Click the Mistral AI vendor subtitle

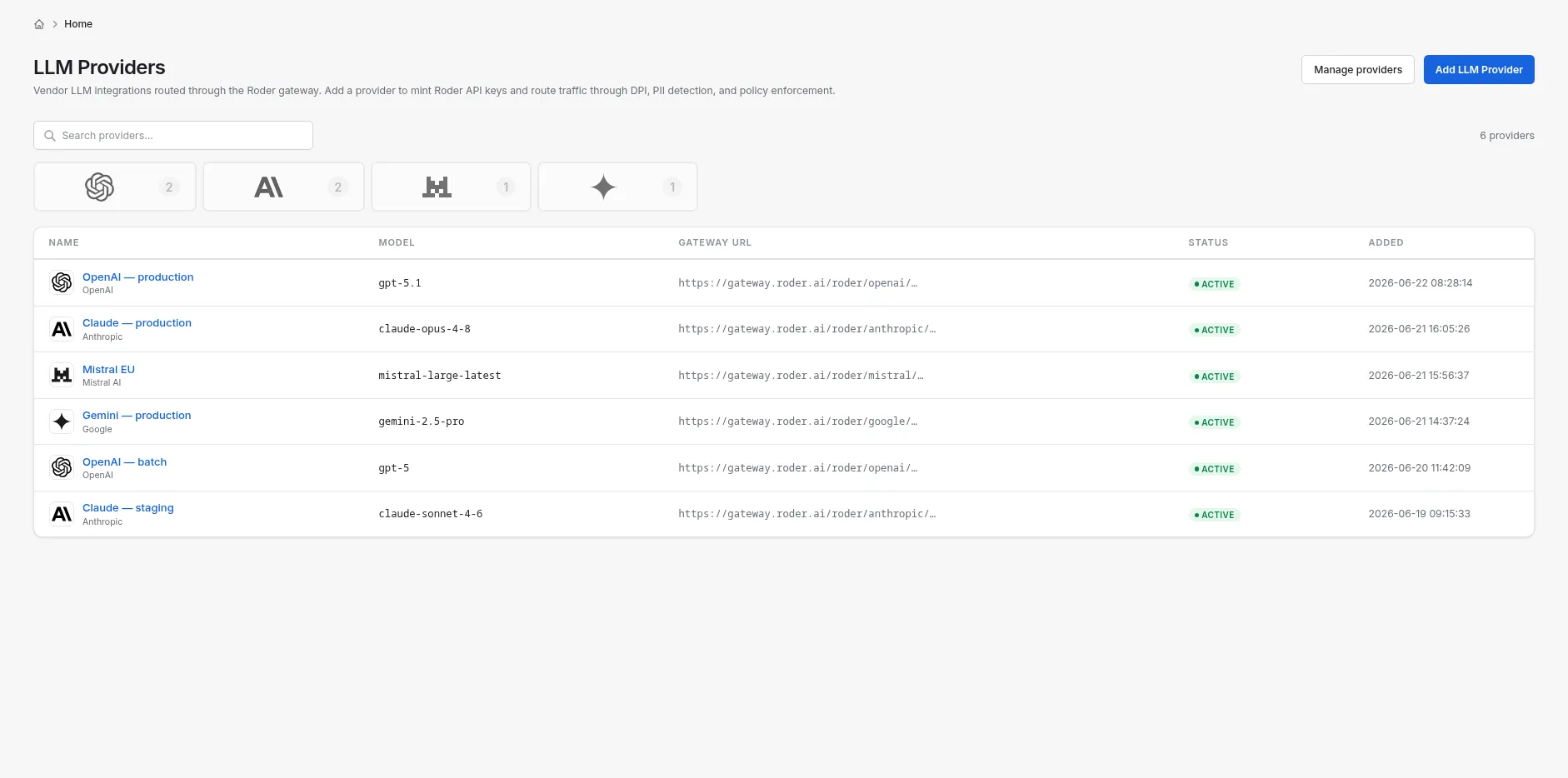pos(102,383)
